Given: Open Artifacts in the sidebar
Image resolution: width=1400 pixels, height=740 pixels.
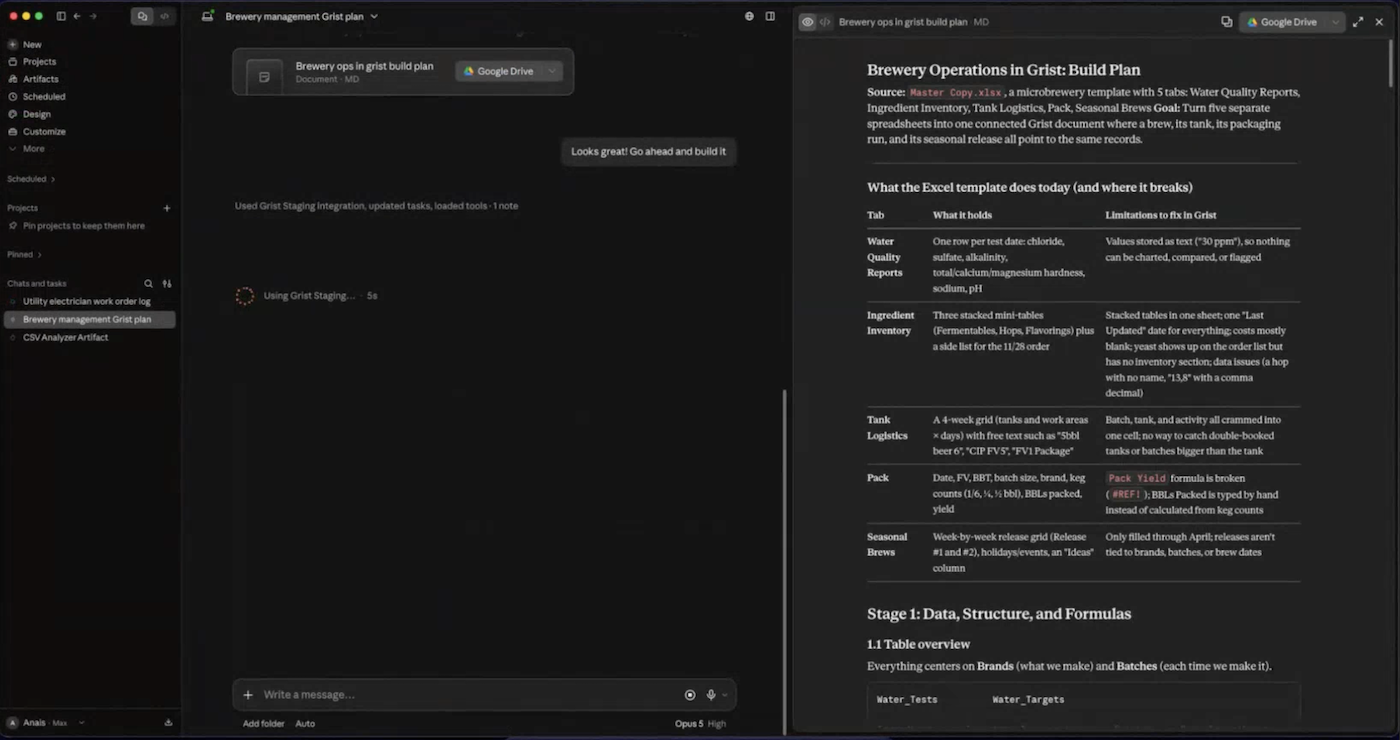Looking at the screenshot, I should (34, 79).
